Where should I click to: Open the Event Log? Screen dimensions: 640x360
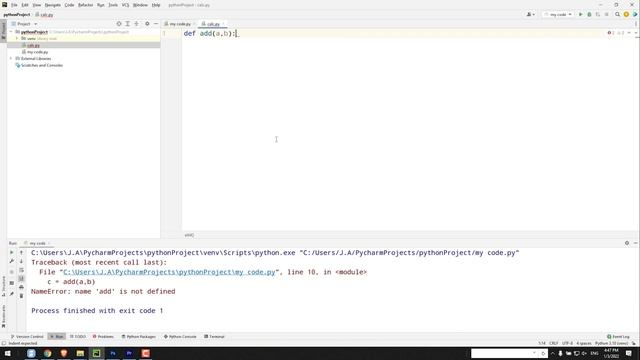click(618, 337)
